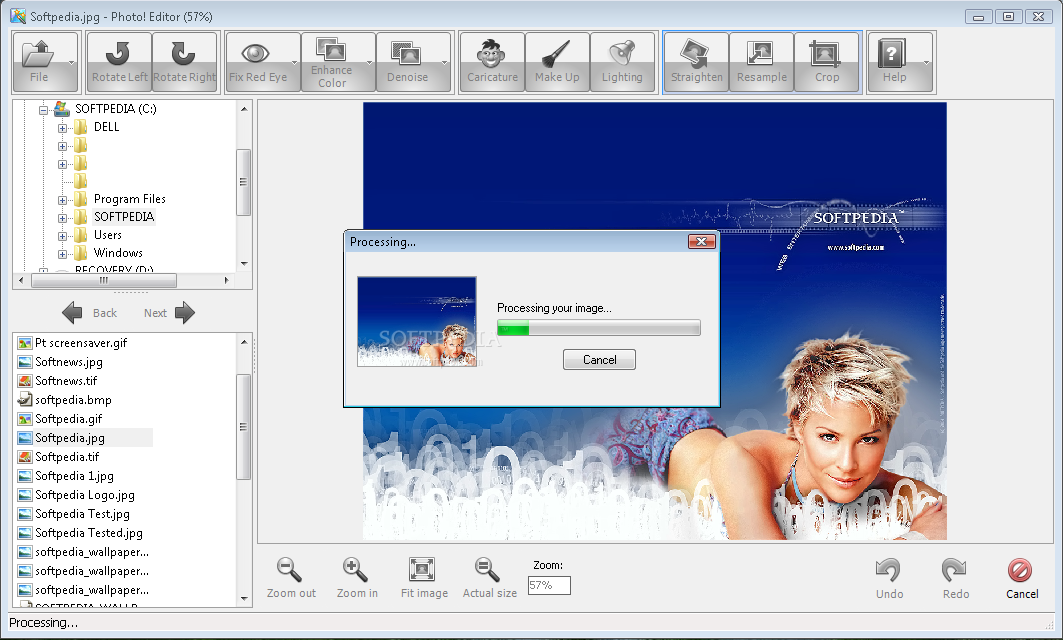Open the Enhance Color dropdown arrow
The image size is (1063, 640).
369,63
